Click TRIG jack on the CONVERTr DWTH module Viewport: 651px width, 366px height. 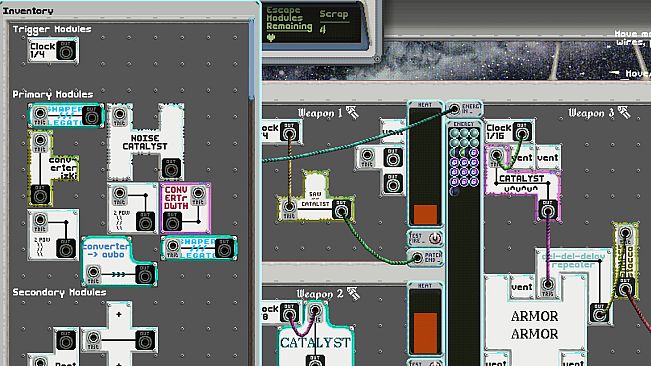pos(198,193)
